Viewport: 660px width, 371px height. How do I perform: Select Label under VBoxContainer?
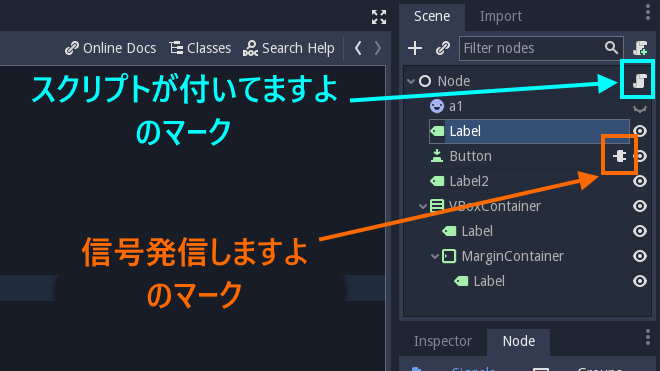(477, 231)
